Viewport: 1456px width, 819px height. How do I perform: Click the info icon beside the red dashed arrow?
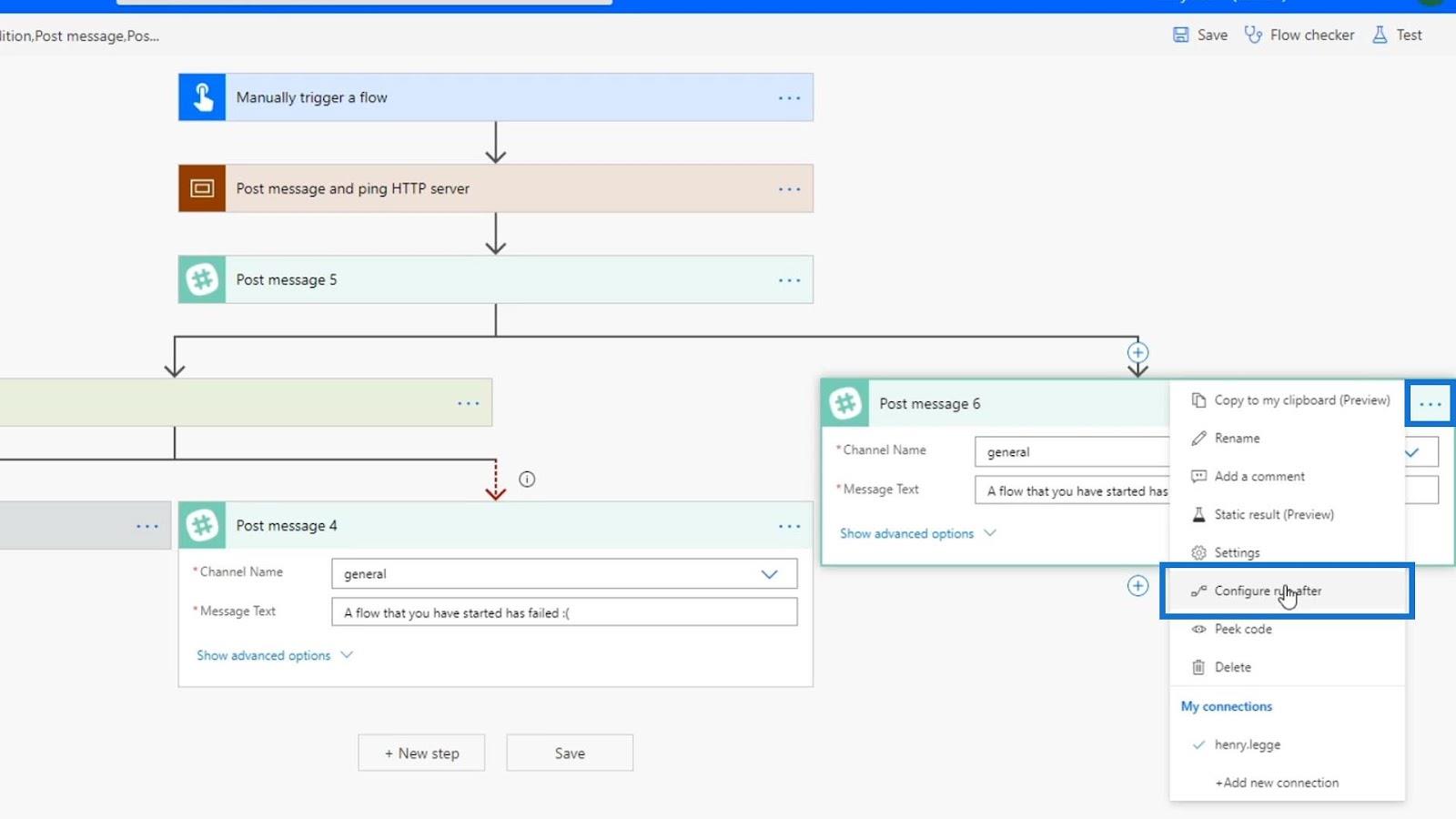point(527,479)
